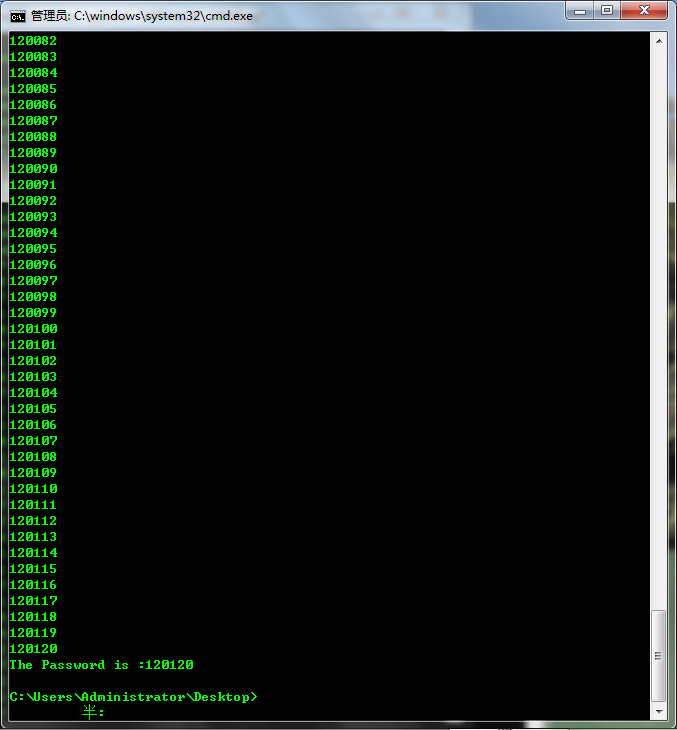
Task: Click output line 120089
Action: (x=33, y=153)
